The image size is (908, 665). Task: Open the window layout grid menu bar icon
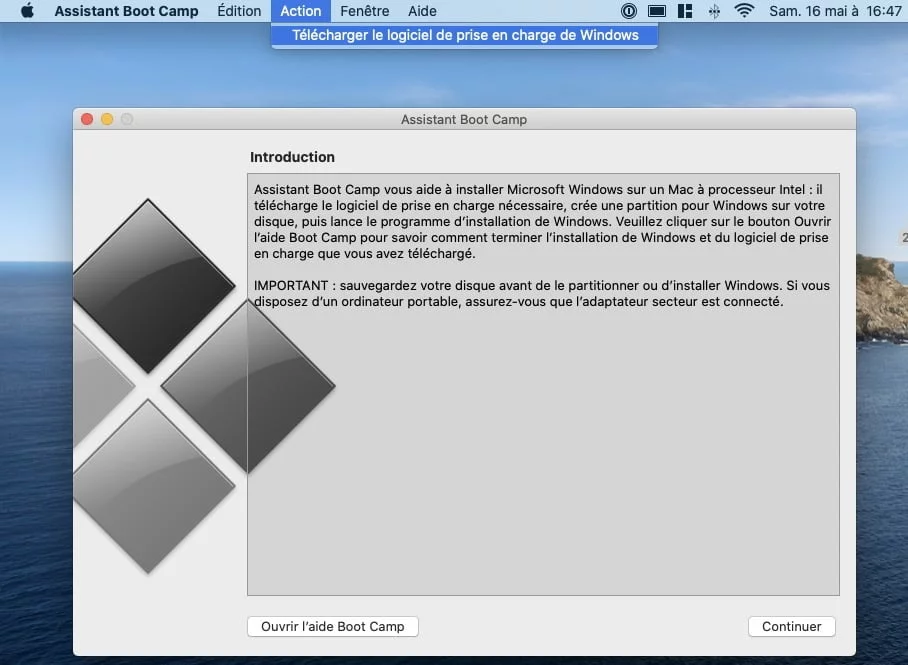685,11
